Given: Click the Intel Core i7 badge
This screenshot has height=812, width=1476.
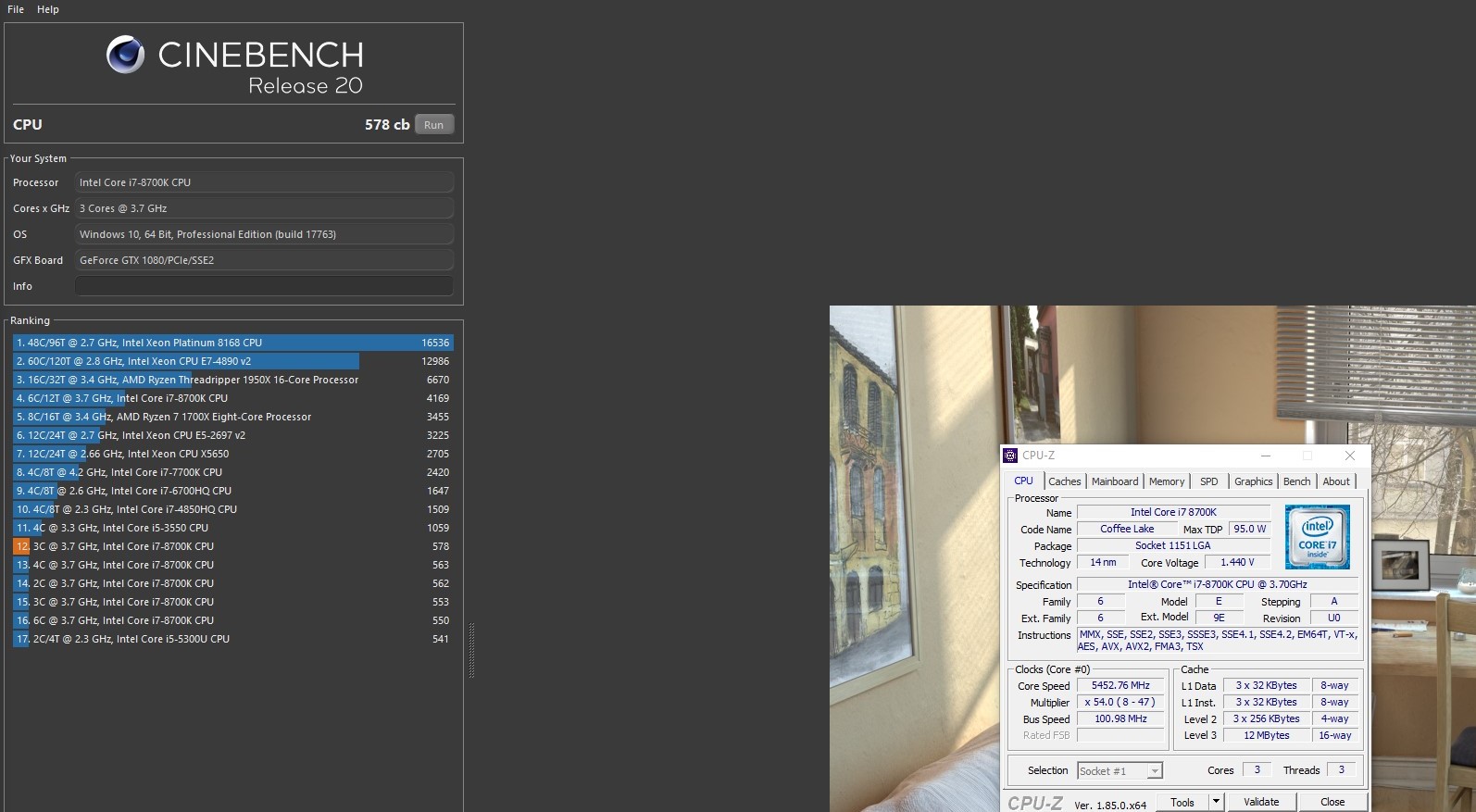Looking at the screenshot, I should click(x=1317, y=537).
